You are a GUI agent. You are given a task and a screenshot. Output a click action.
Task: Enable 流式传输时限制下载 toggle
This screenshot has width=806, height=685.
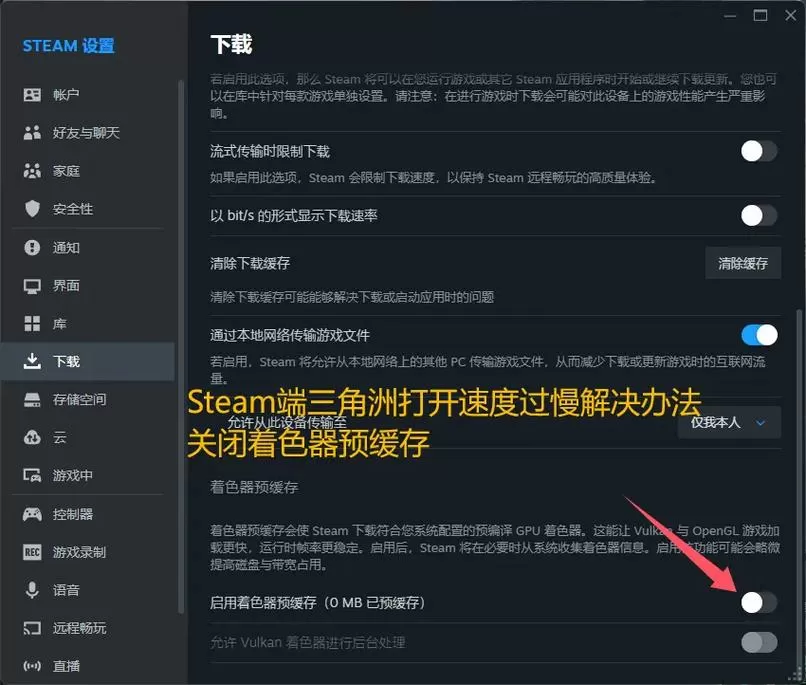tap(759, 151)
